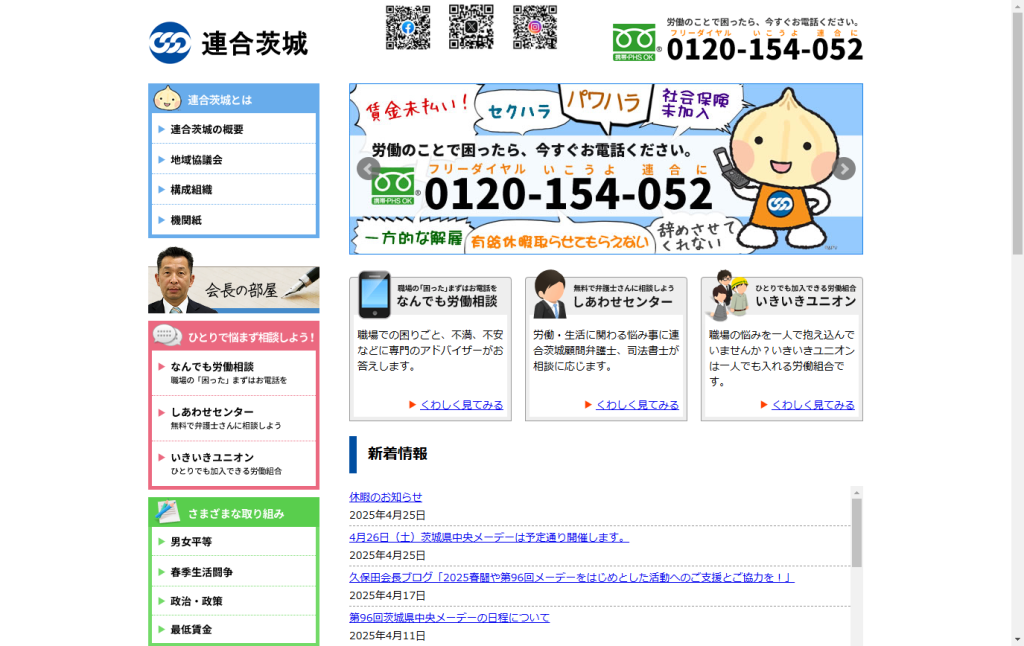Open 構成組織 sidebar item

click(x=191, y=190)
